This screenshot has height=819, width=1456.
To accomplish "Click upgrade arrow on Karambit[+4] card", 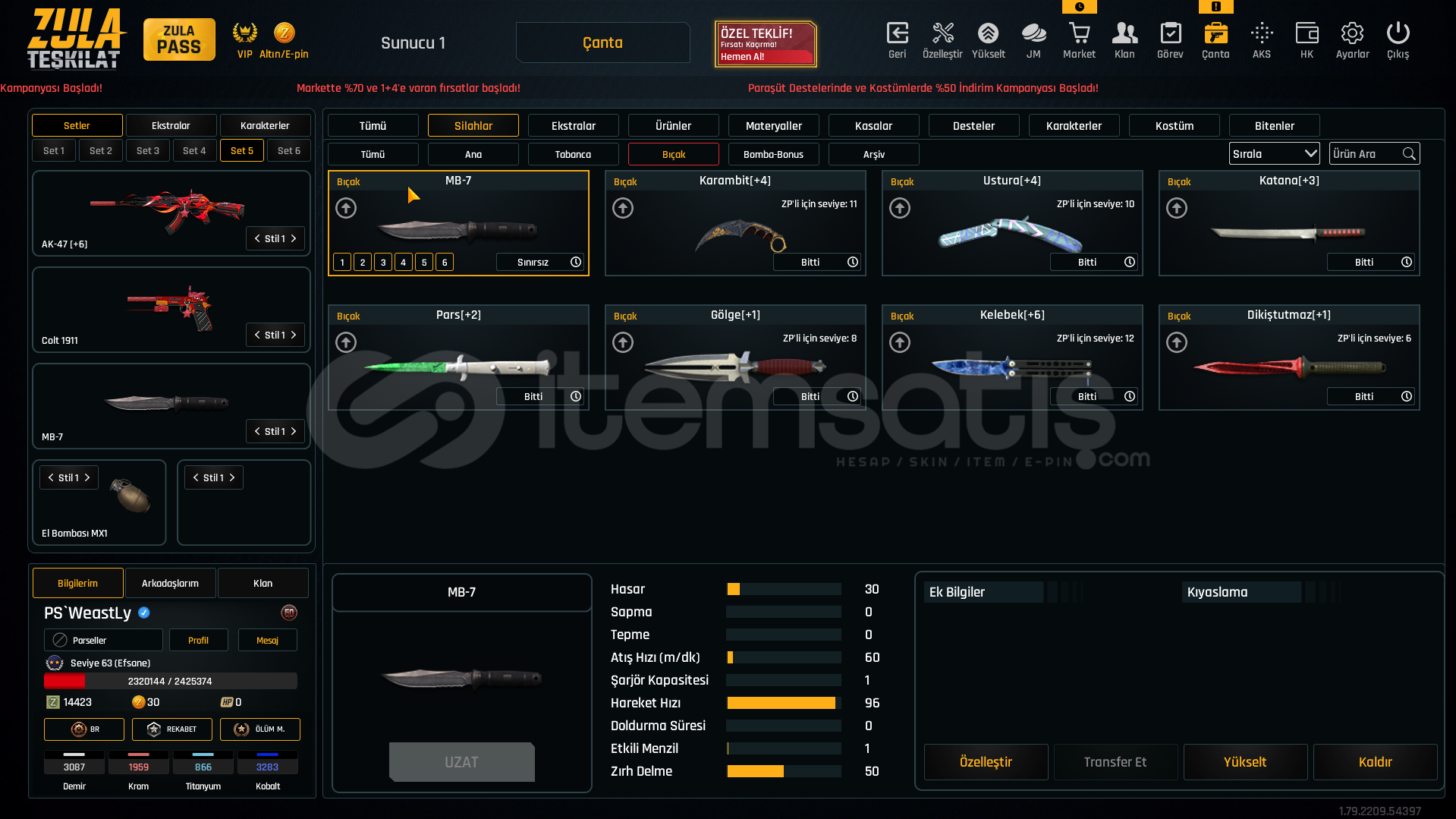I will (623, 208).
